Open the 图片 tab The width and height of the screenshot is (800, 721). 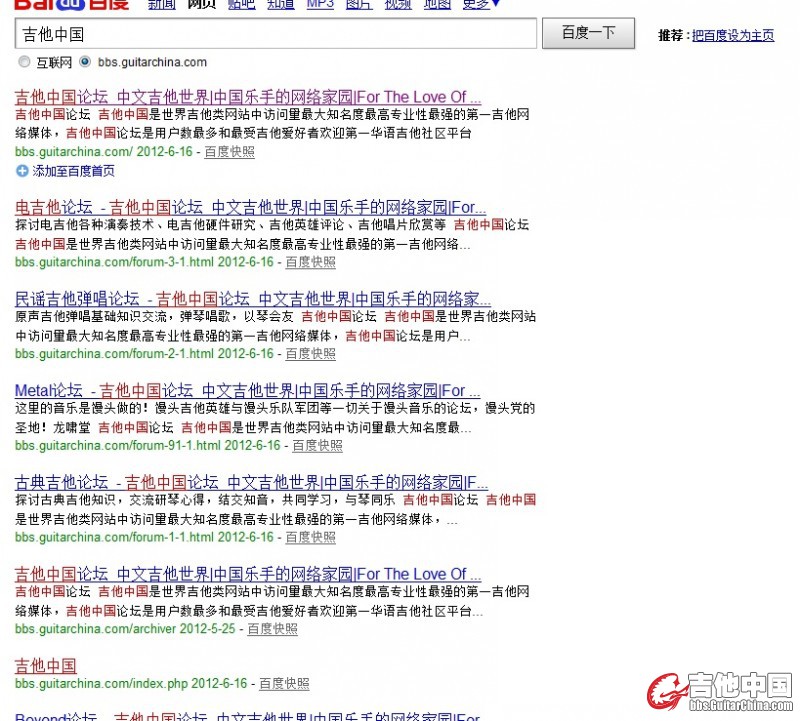click(359, 5)
